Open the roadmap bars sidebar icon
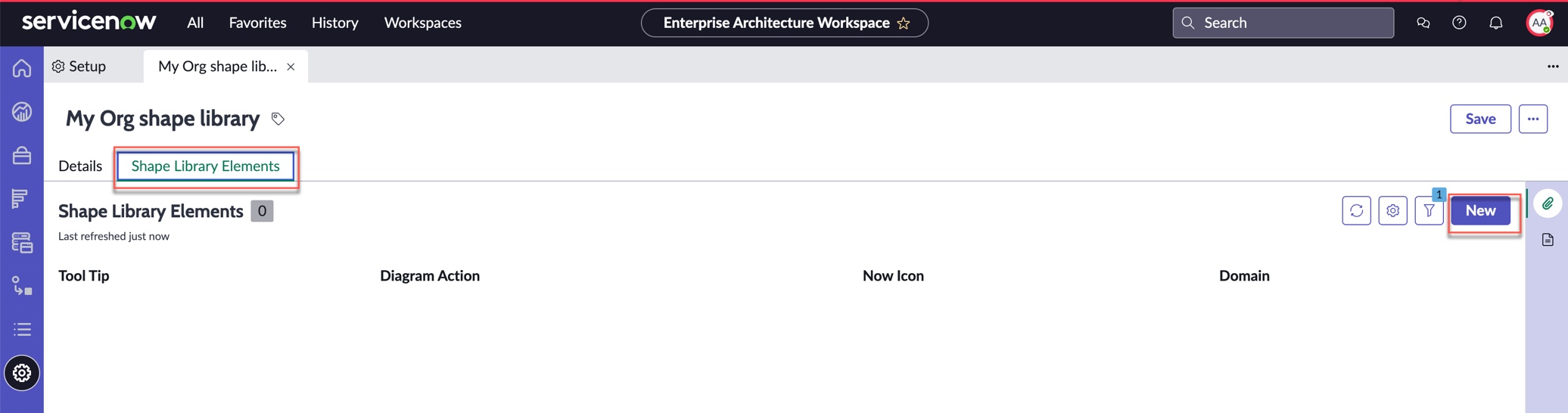This screenshot has height=413, width=1568. click(21, 198)
